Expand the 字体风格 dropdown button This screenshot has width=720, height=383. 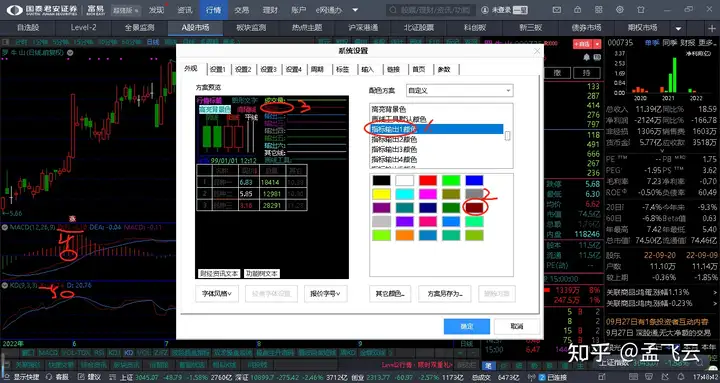pos(217,293)
